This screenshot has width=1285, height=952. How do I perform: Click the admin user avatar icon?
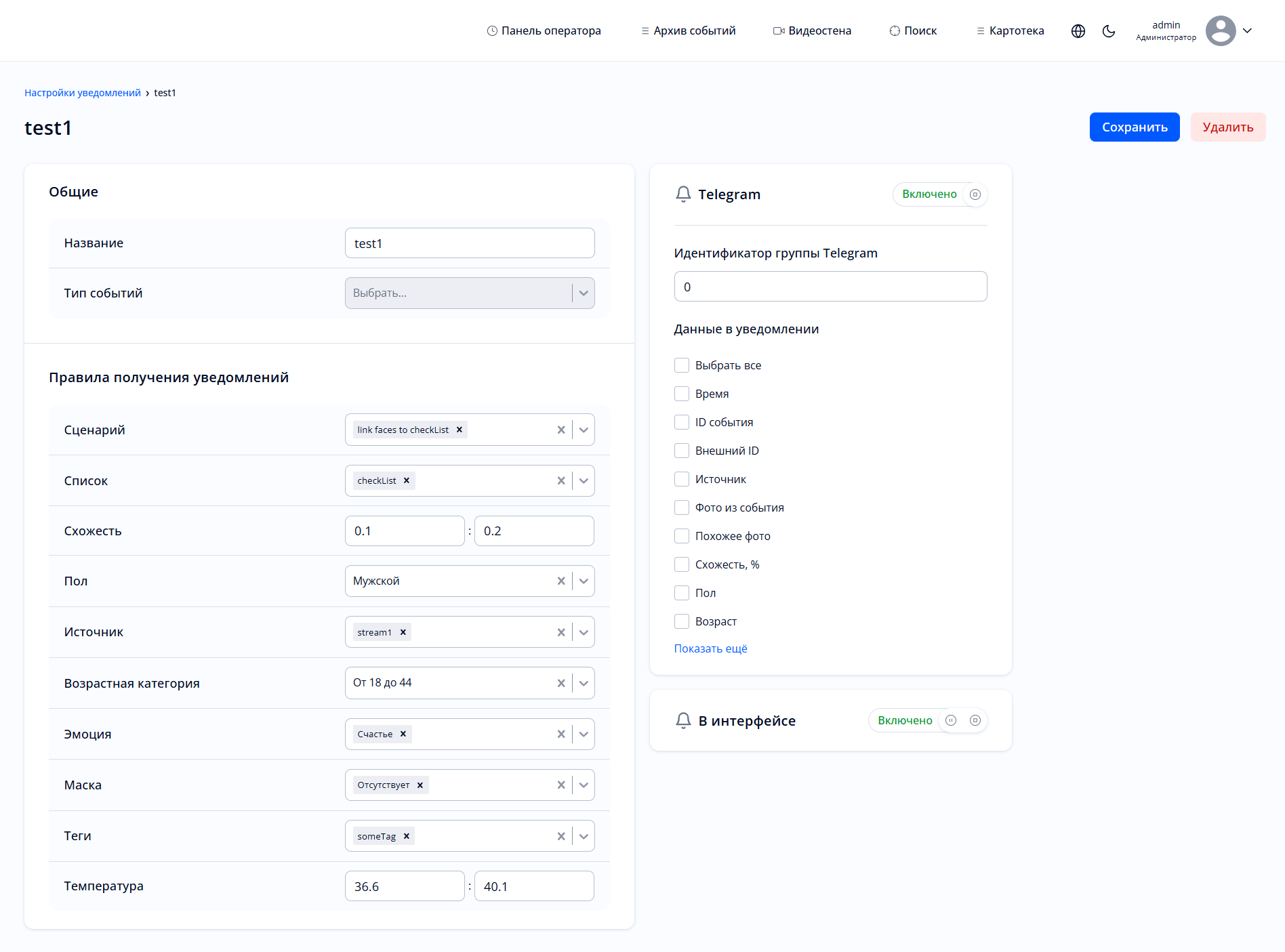1221,31
